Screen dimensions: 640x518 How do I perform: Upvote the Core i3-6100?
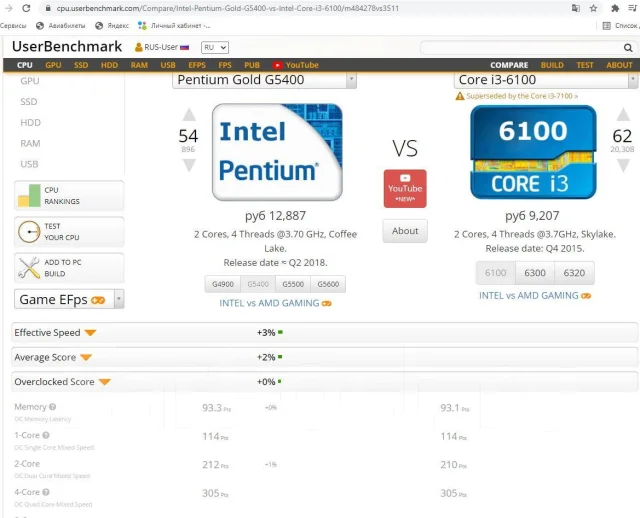623,115
